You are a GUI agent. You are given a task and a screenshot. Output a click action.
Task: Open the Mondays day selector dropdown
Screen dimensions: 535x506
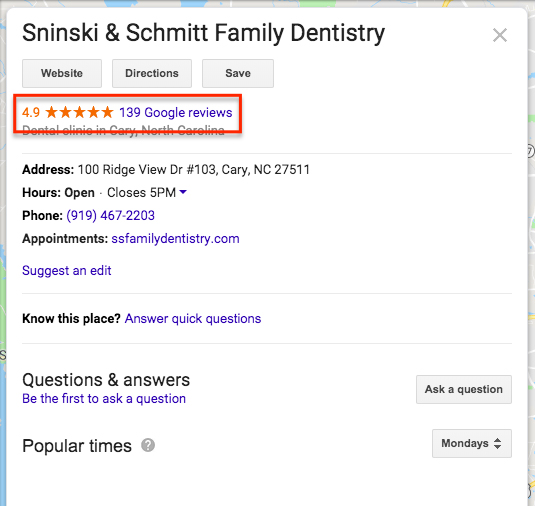pos(472,443)
